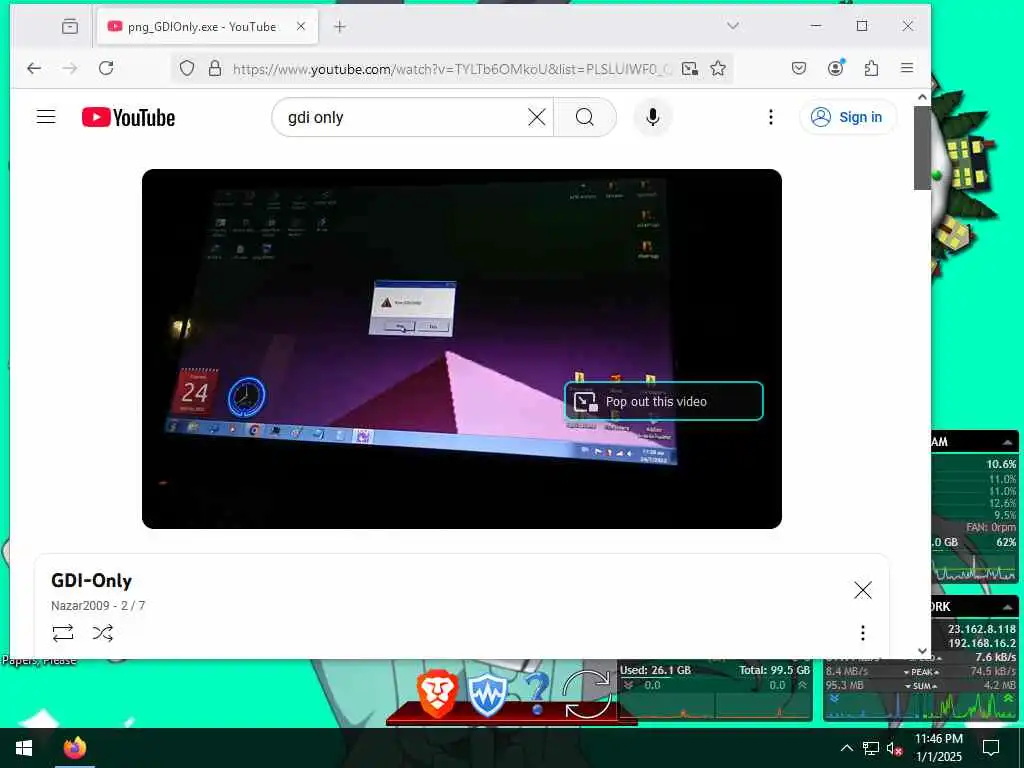1024x768 pixels.
Task: Click scrollbar up arrow
Action: click(922, 97)
